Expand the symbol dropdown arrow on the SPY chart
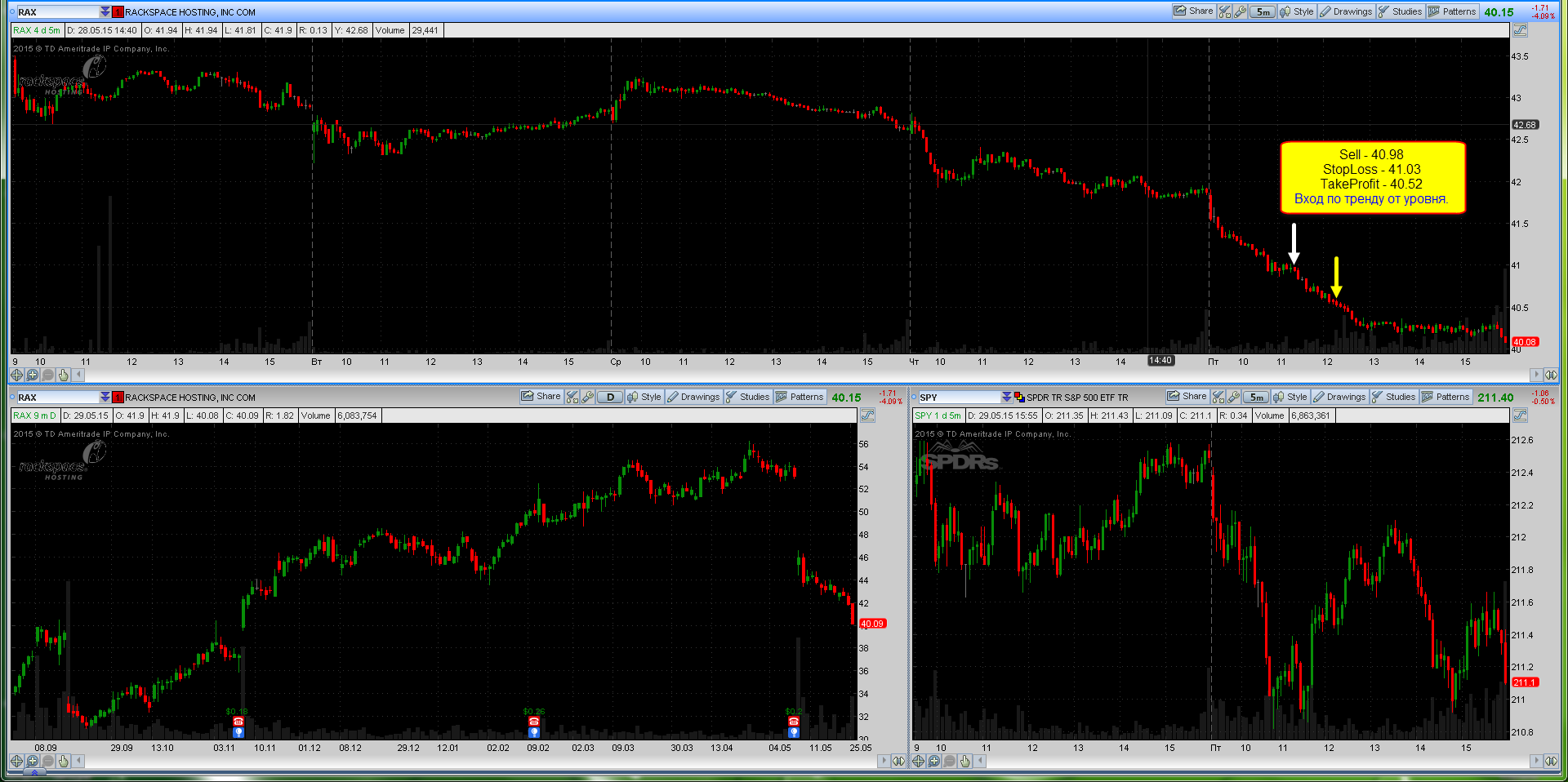The height and width of the screenshot is (782, 1568). [1007, 398]
